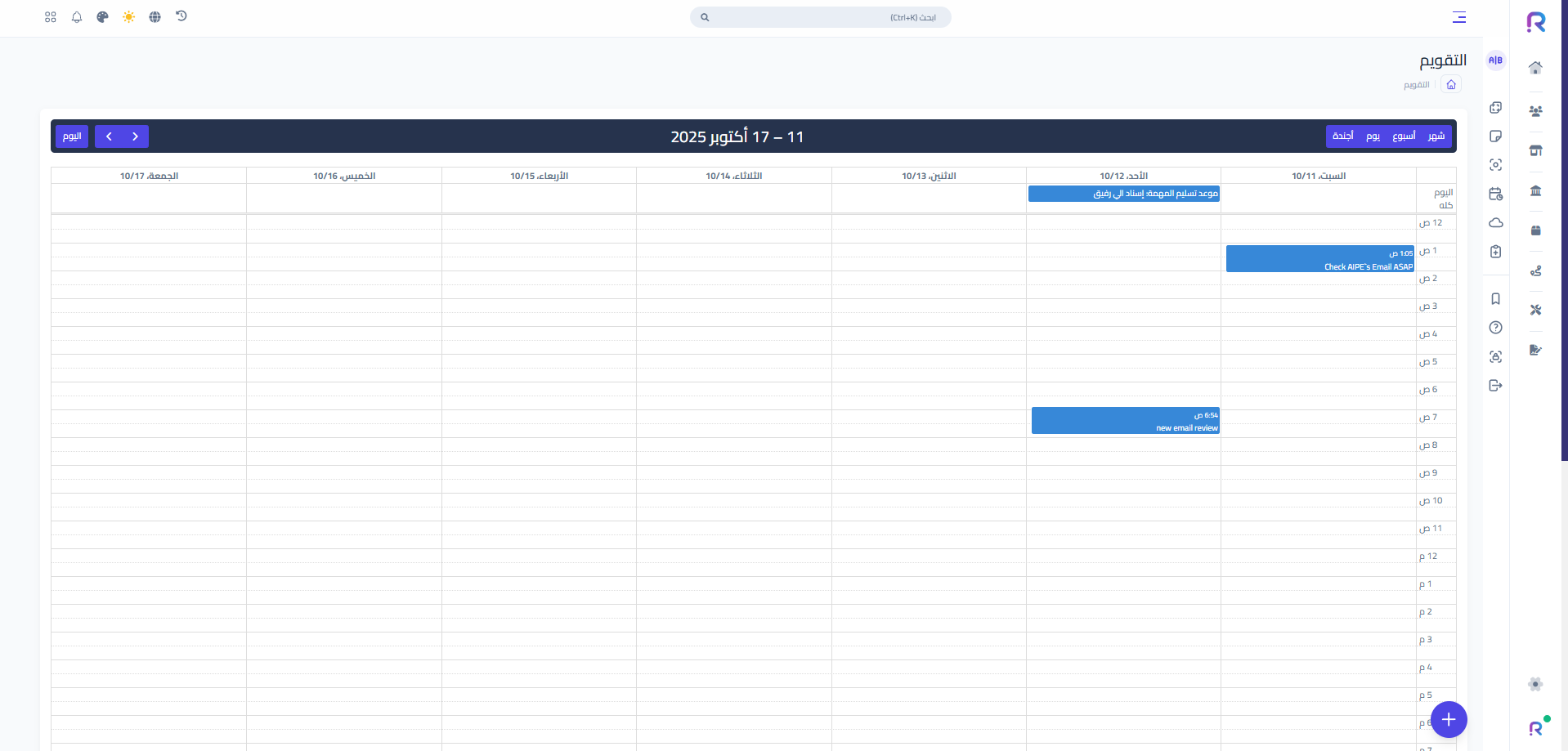Toggle light mode with the sun icon
Screen dimensions: 1568x751
(128, 16)
